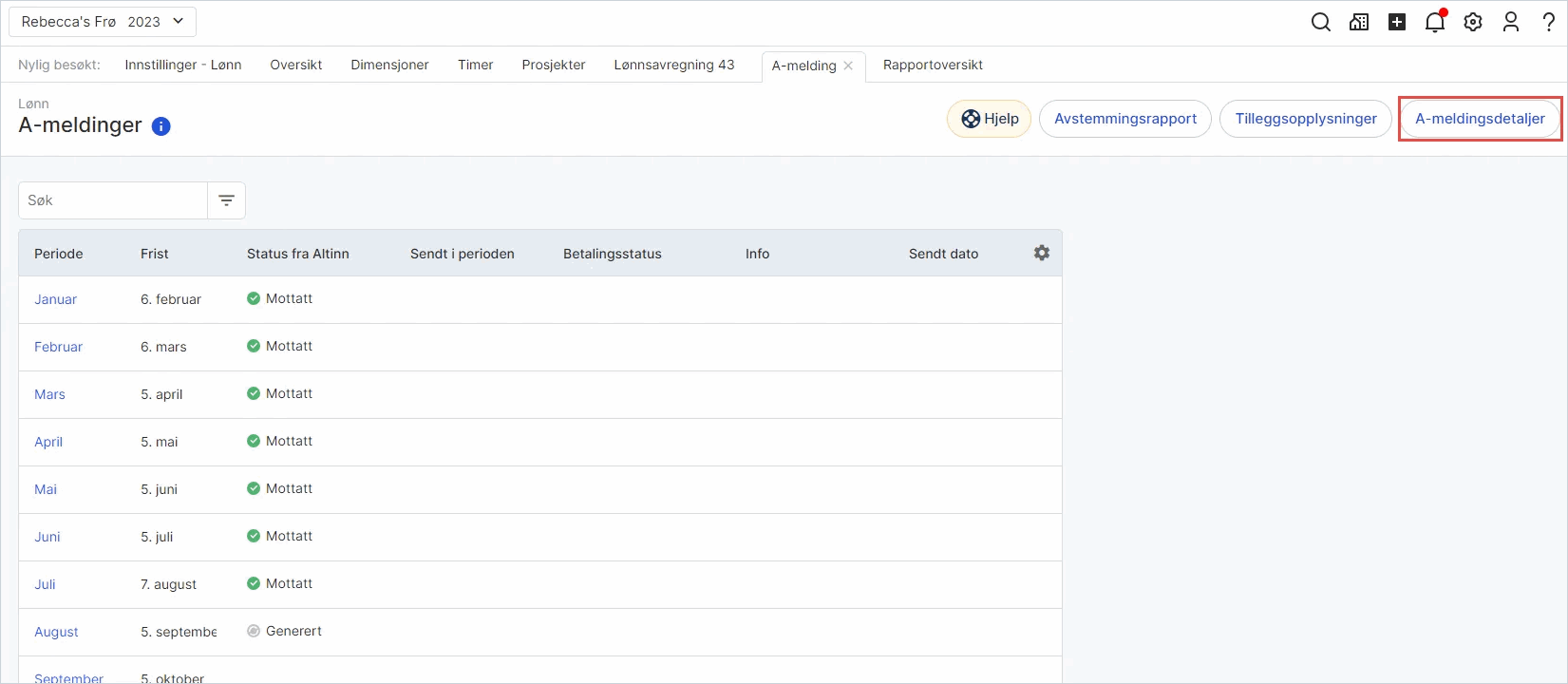
Task: Click the Status fra Altinn column header
Action: [298, 254]
